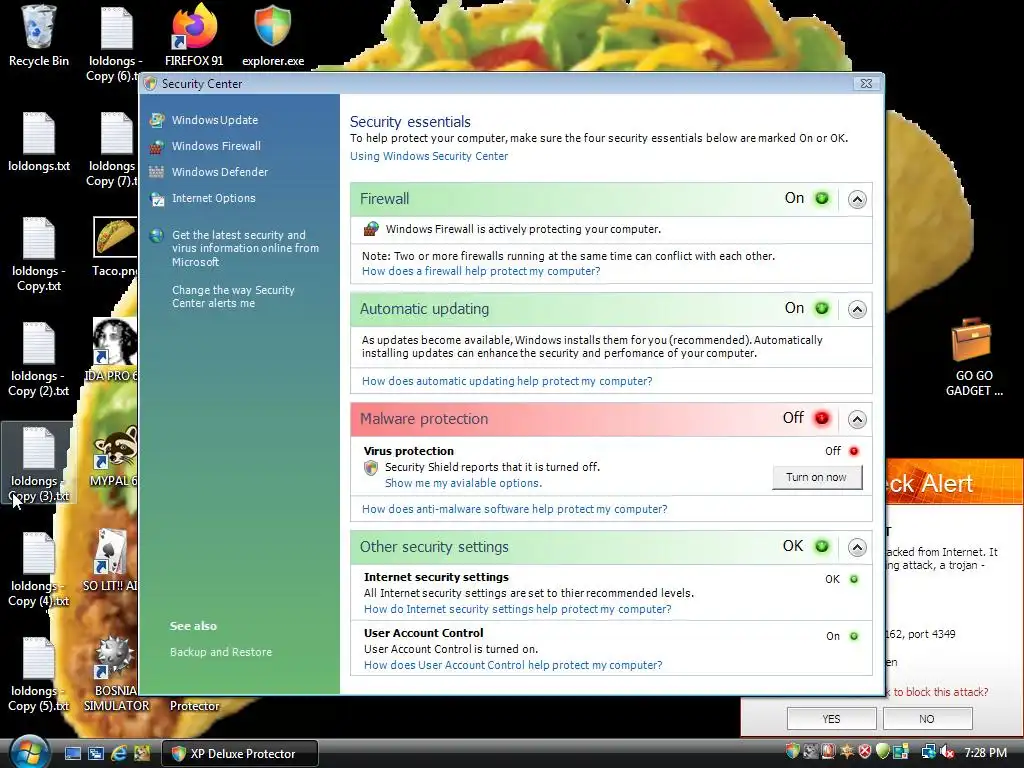Open How does User Account Control help link
This screenshot has height=768, width=1024.
pyautogui.click(x=513, y=665)
